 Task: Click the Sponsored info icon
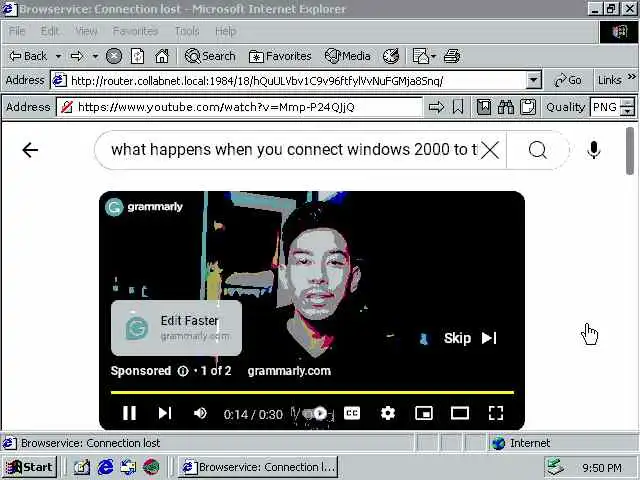tap(183, 371)
